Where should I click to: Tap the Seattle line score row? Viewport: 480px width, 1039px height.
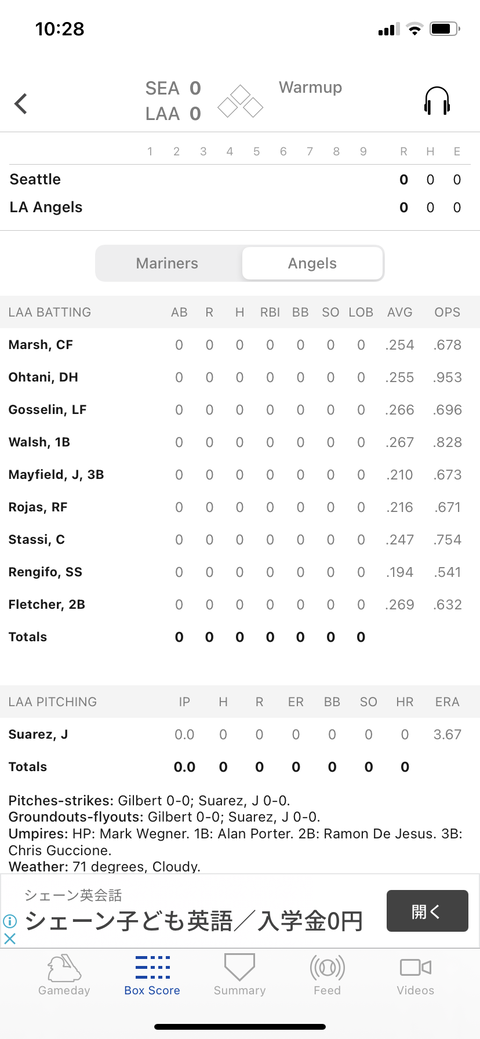pos(240,180)
